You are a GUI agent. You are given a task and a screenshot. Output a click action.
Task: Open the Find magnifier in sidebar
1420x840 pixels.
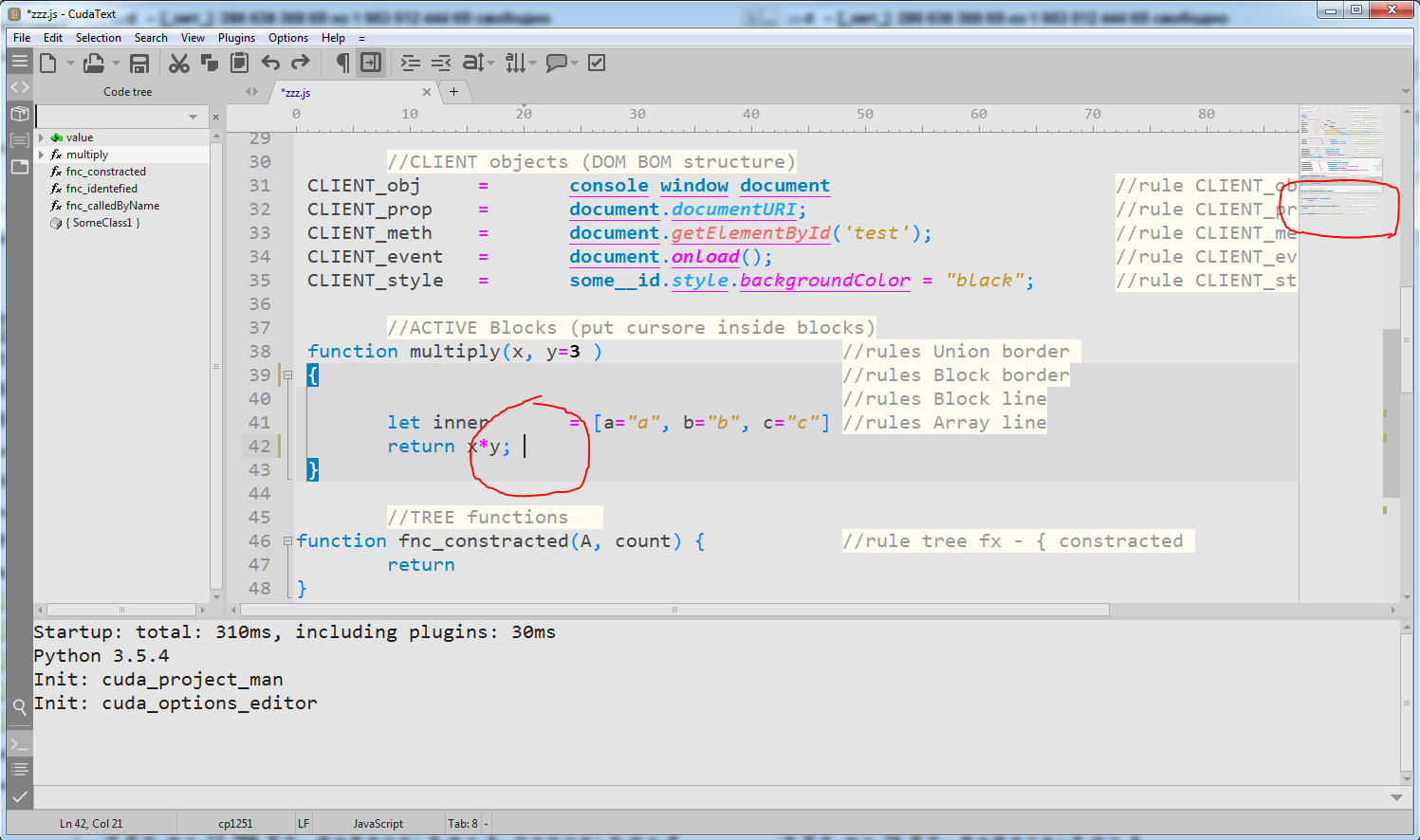tap(19, 706)
